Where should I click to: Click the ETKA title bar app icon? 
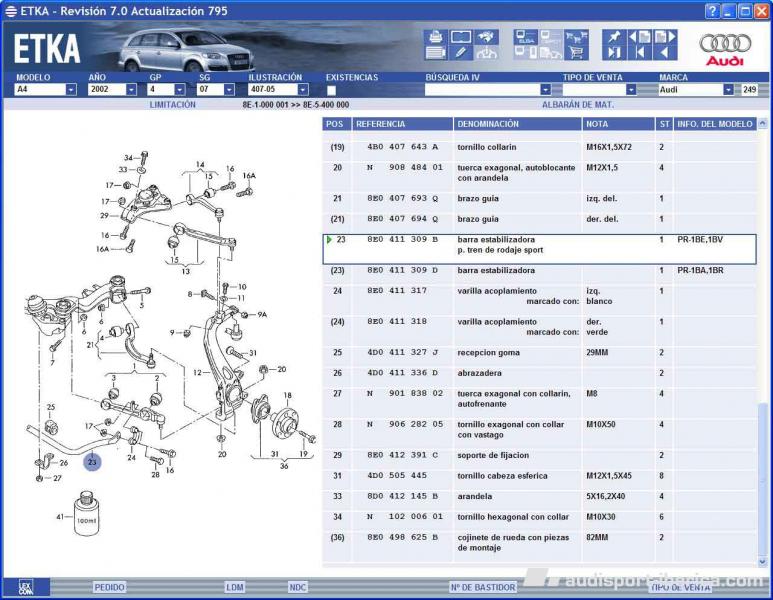tap(11, 11)
